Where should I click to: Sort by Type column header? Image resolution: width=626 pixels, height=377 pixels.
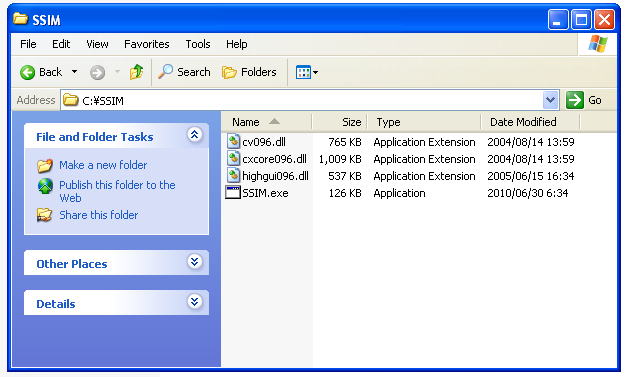(x=424, y=122)
